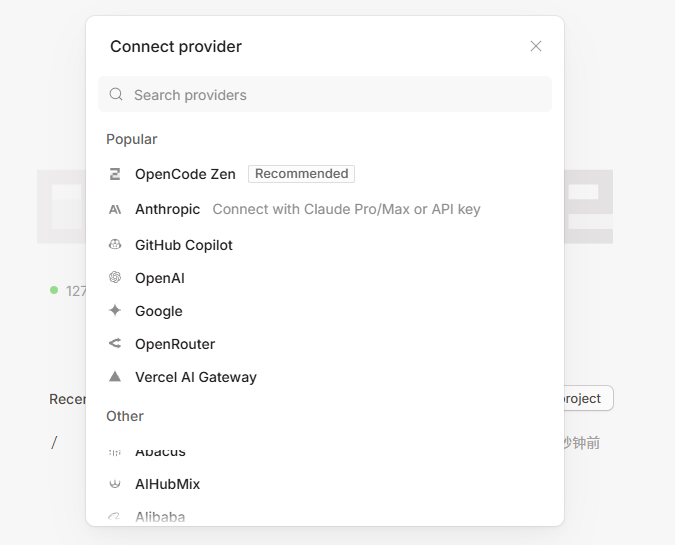Click the Alibaba provider entry
Viewport: 675px width, 545px height.
(160, 516)
